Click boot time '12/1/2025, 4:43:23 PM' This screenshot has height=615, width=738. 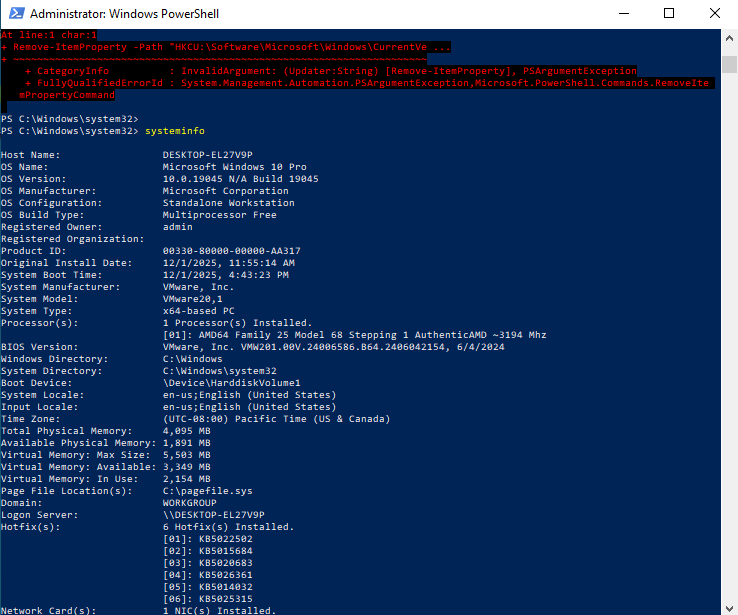pyautogui.click(x=225, y=275)
